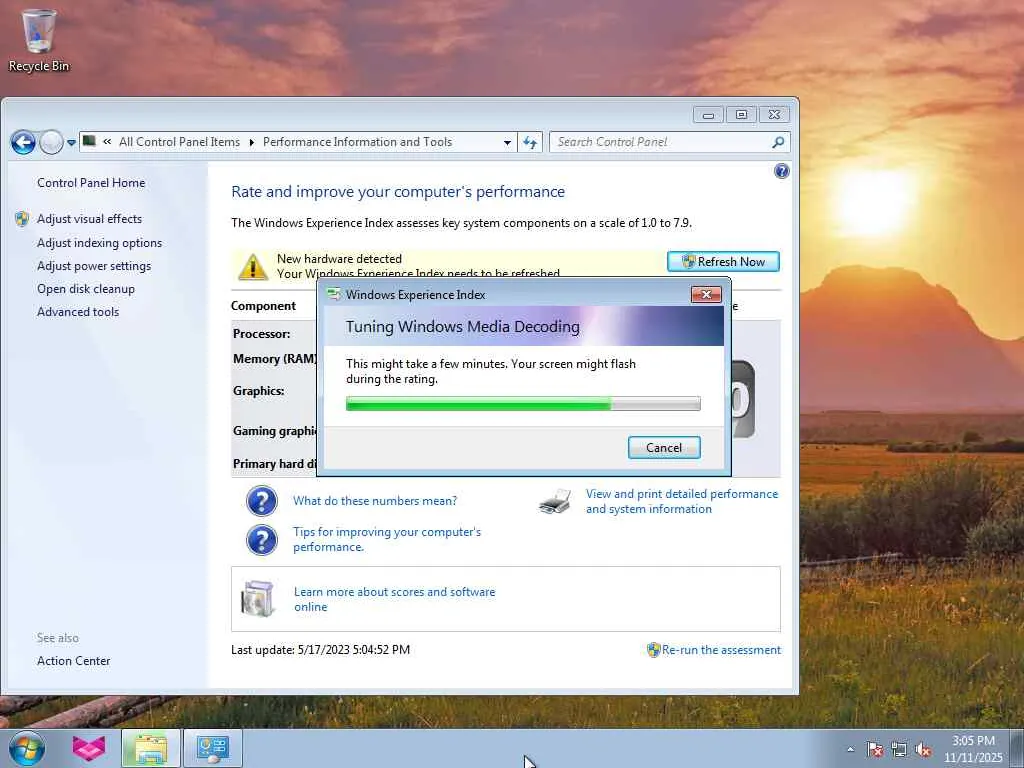The image size is (1024, 768).
Task: Click the printer icon
Action: (x=555, y=502)
